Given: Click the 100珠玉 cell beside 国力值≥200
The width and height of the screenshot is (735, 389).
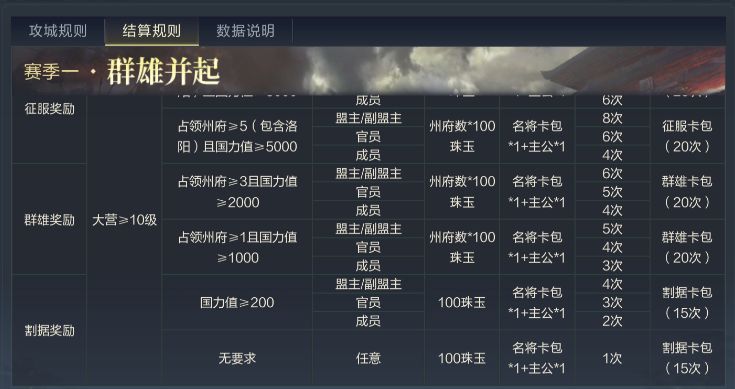Looking at the screenshot, I should pos(462,302).
